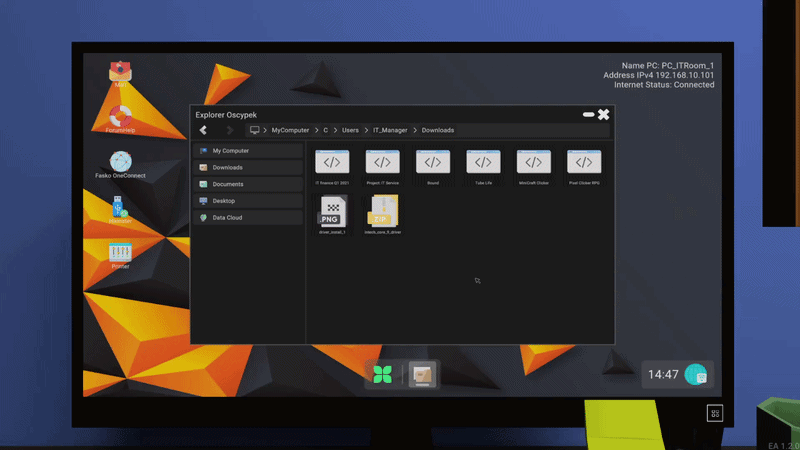Open the green clover start menu
800x450 pixels.
(383, 374)
